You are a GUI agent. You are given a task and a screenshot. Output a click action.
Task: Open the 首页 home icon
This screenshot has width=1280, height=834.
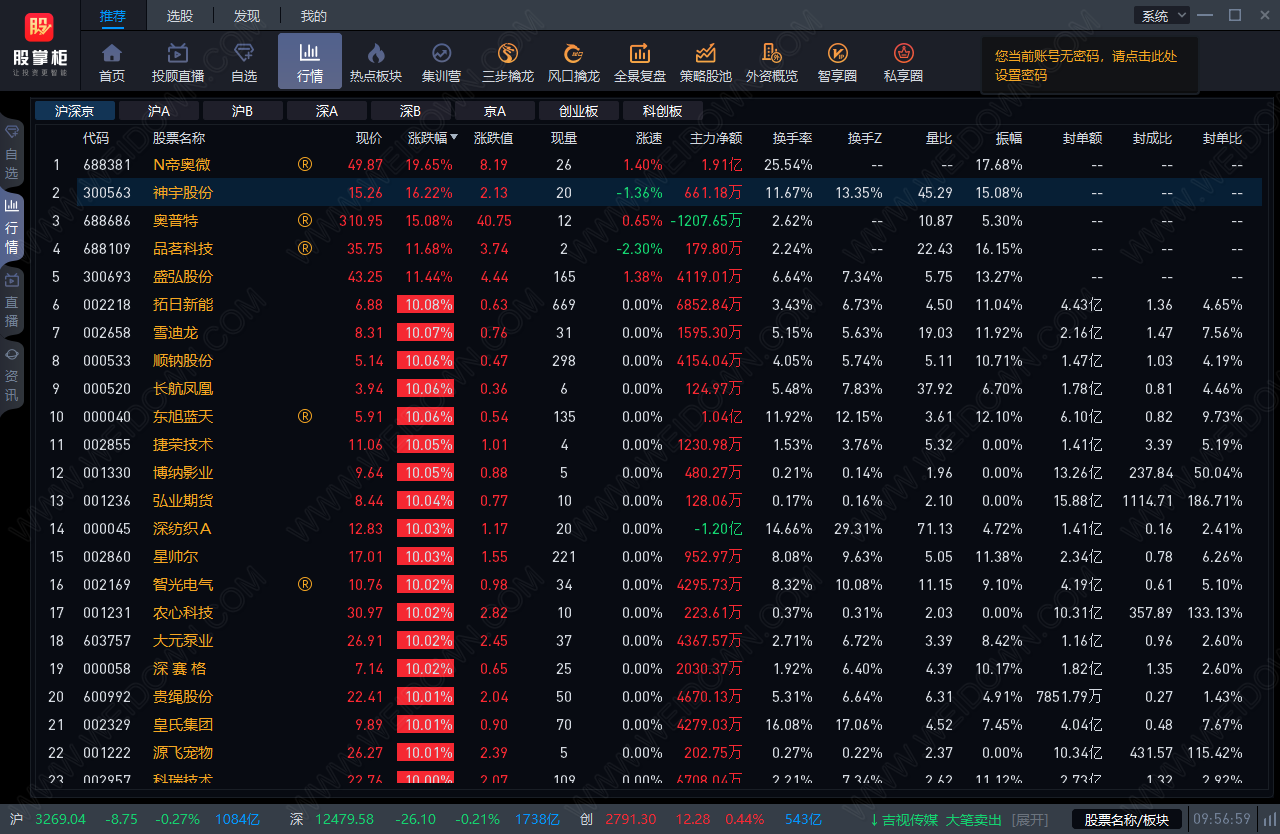point(112,62)
